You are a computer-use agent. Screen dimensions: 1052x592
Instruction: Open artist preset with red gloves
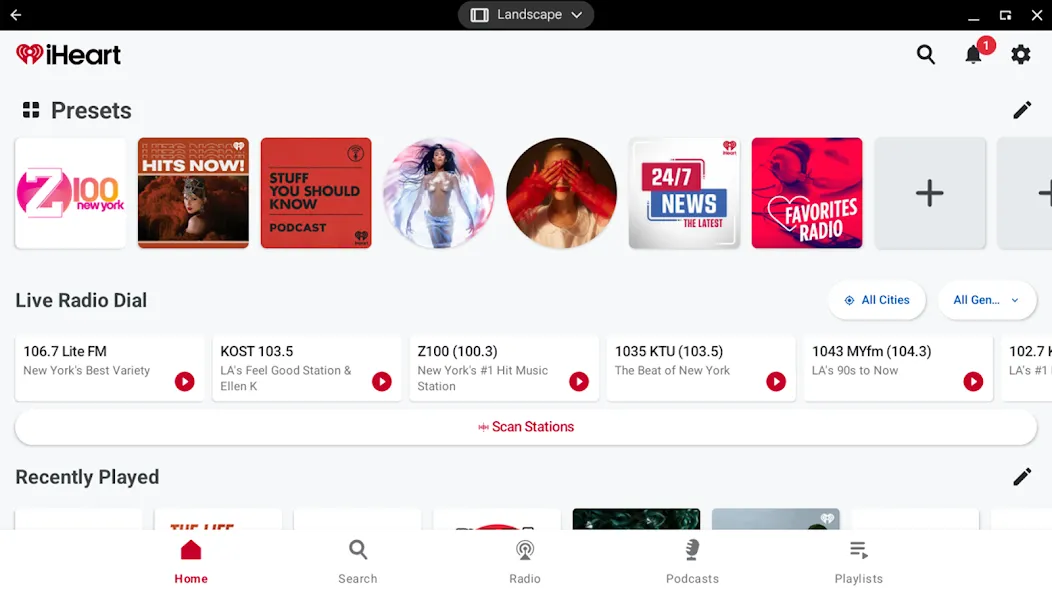point(562,193)
